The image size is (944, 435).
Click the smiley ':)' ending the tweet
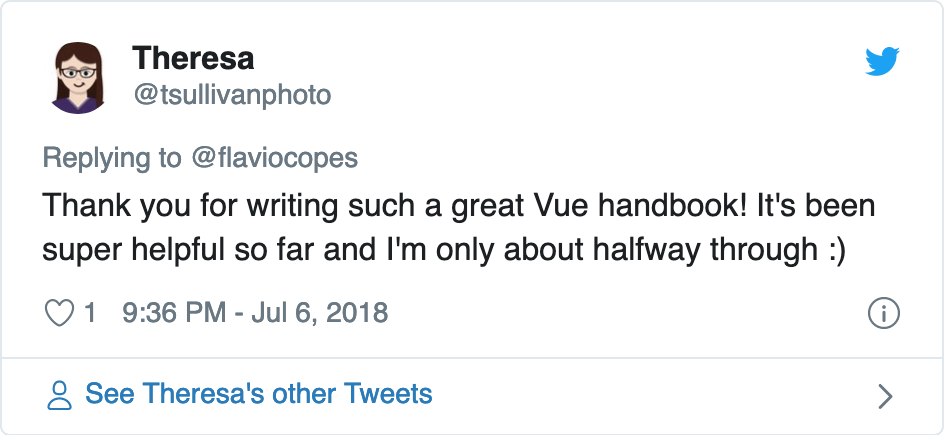pyautogui.click(x=836, y=250)
